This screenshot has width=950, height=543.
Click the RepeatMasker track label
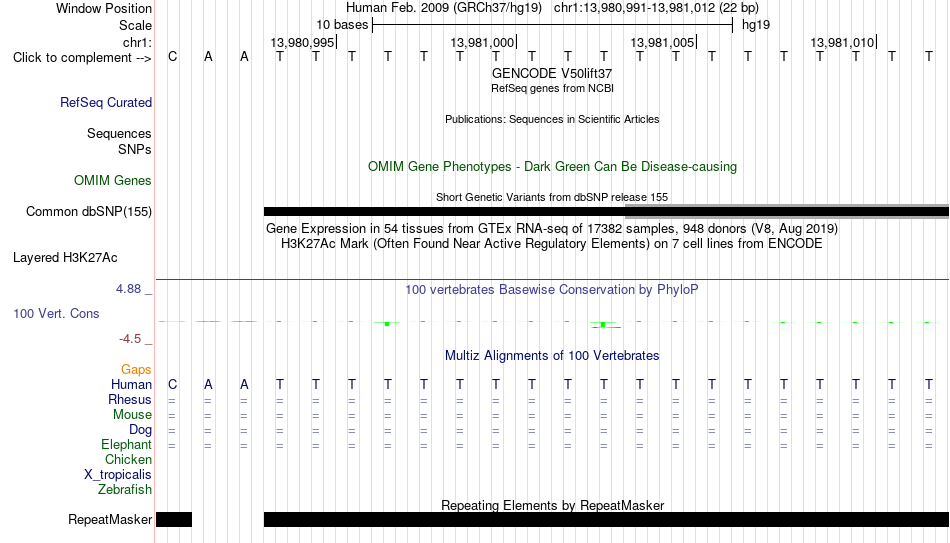coord(110,519)
